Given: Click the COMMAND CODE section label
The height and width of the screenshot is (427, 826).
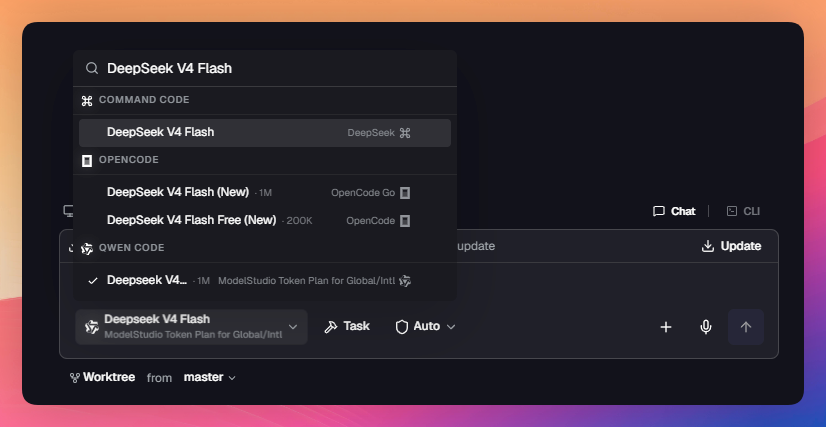Looking at the screenshot, I should tap(144, 100).
